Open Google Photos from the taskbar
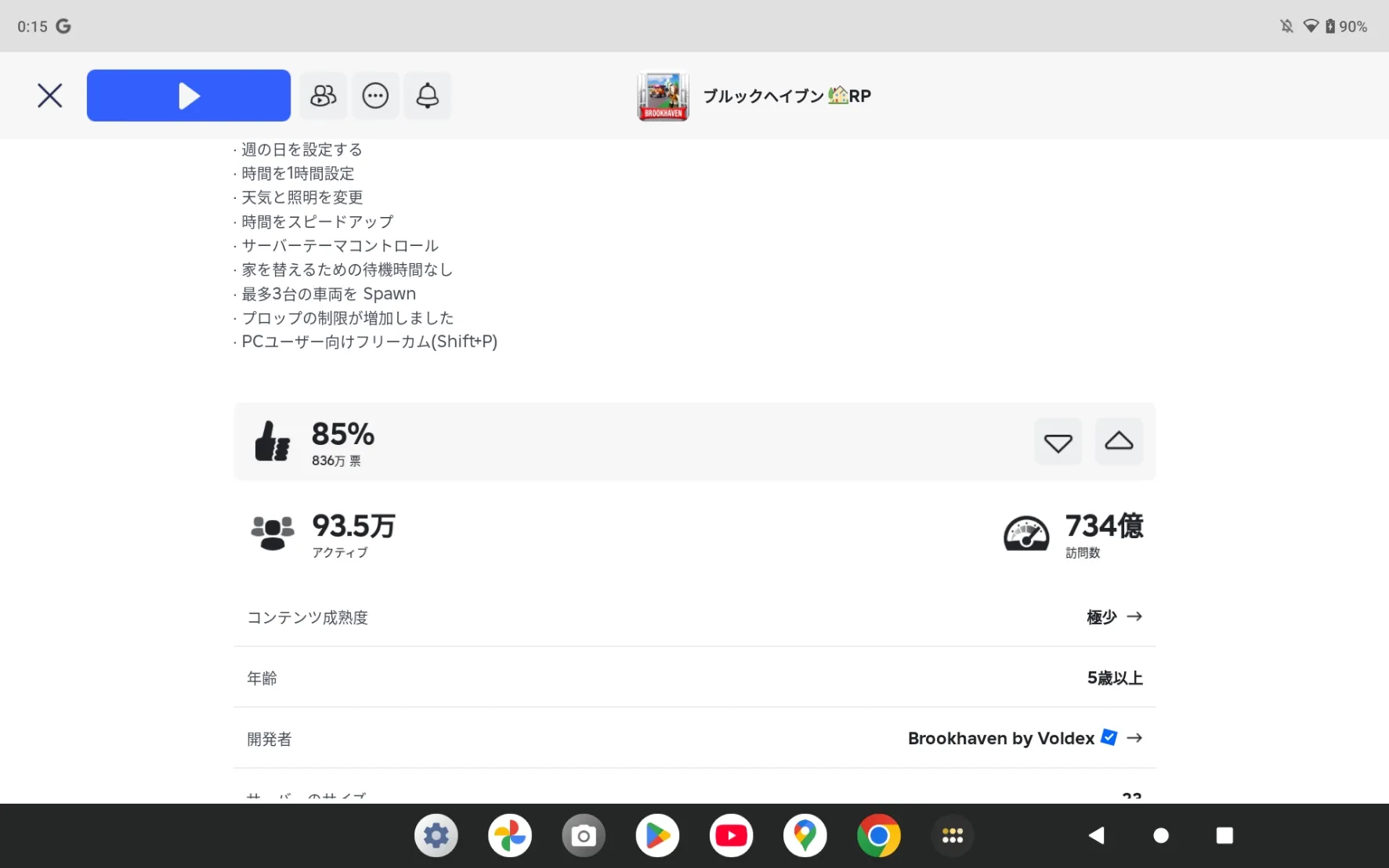This screenshot has height=868, width=1389. pyautogui.click(x=510, y=836)
